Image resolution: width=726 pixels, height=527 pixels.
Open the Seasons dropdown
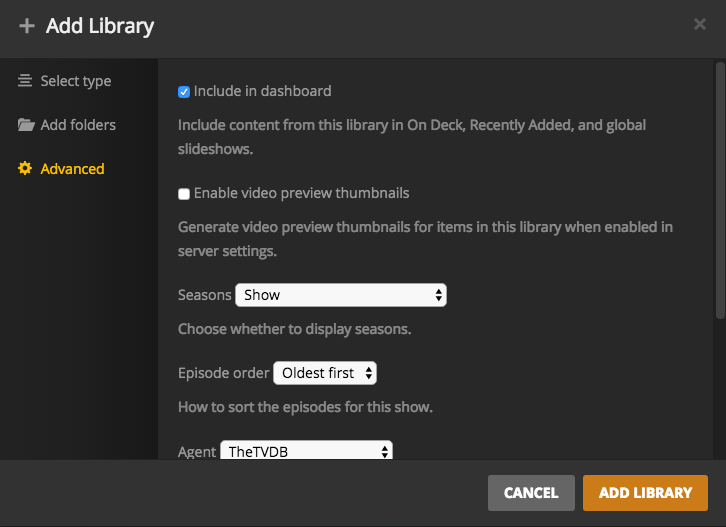coord(340,295)
